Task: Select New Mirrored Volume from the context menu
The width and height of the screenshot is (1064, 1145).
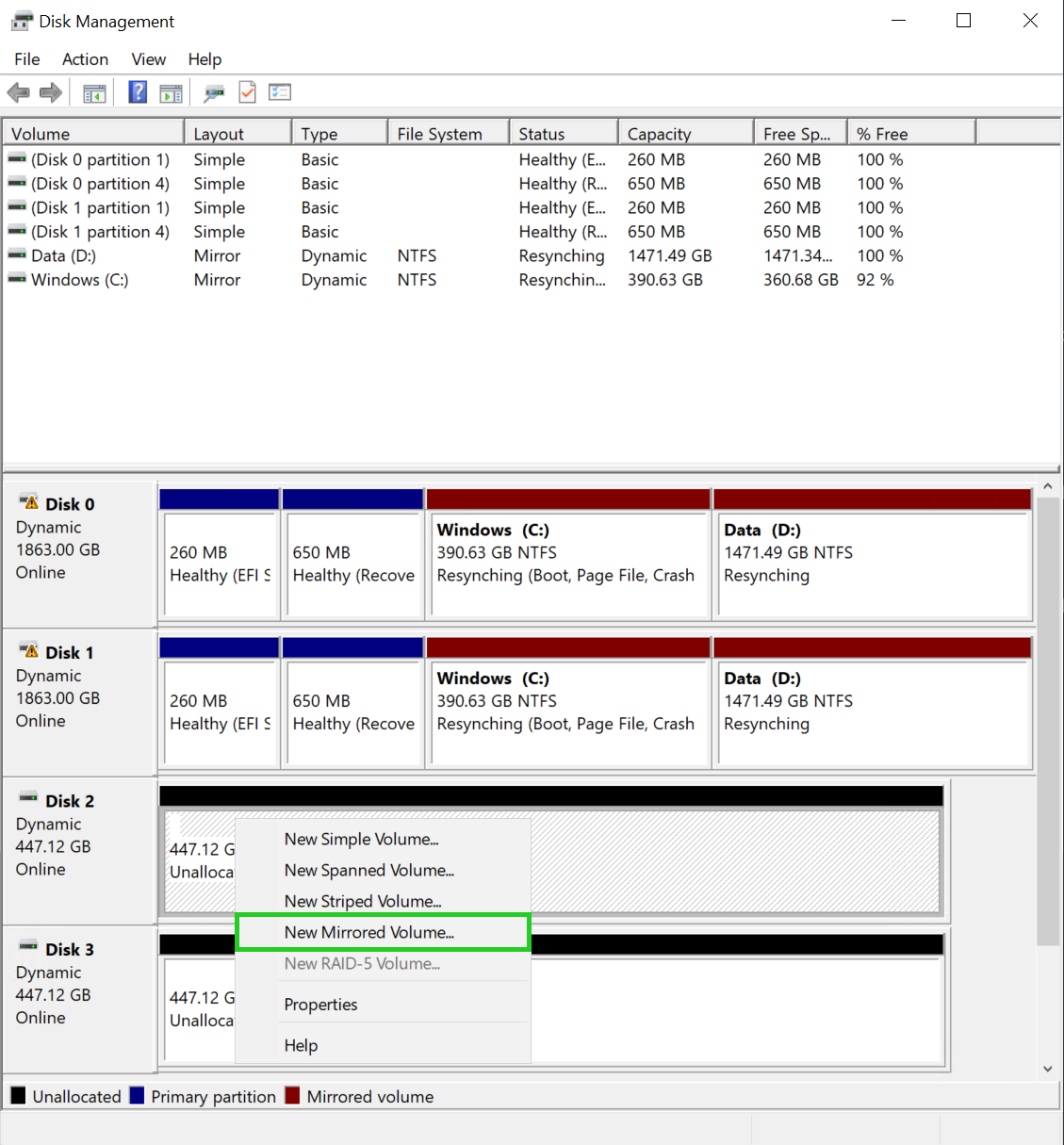Action: coord(368,932)
